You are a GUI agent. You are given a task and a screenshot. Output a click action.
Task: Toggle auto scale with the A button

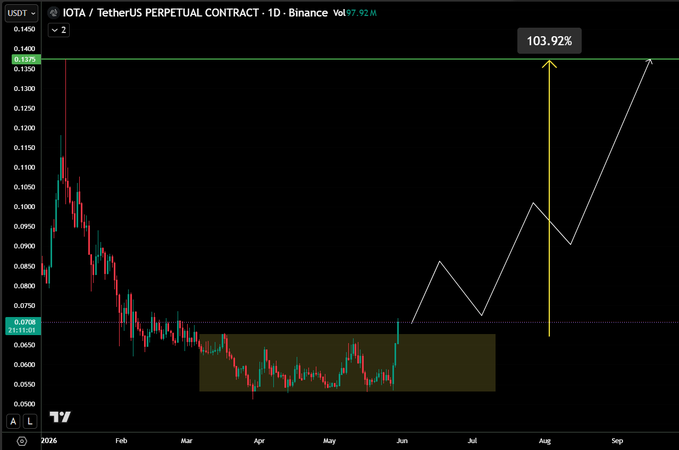click(x=13, y=421)
